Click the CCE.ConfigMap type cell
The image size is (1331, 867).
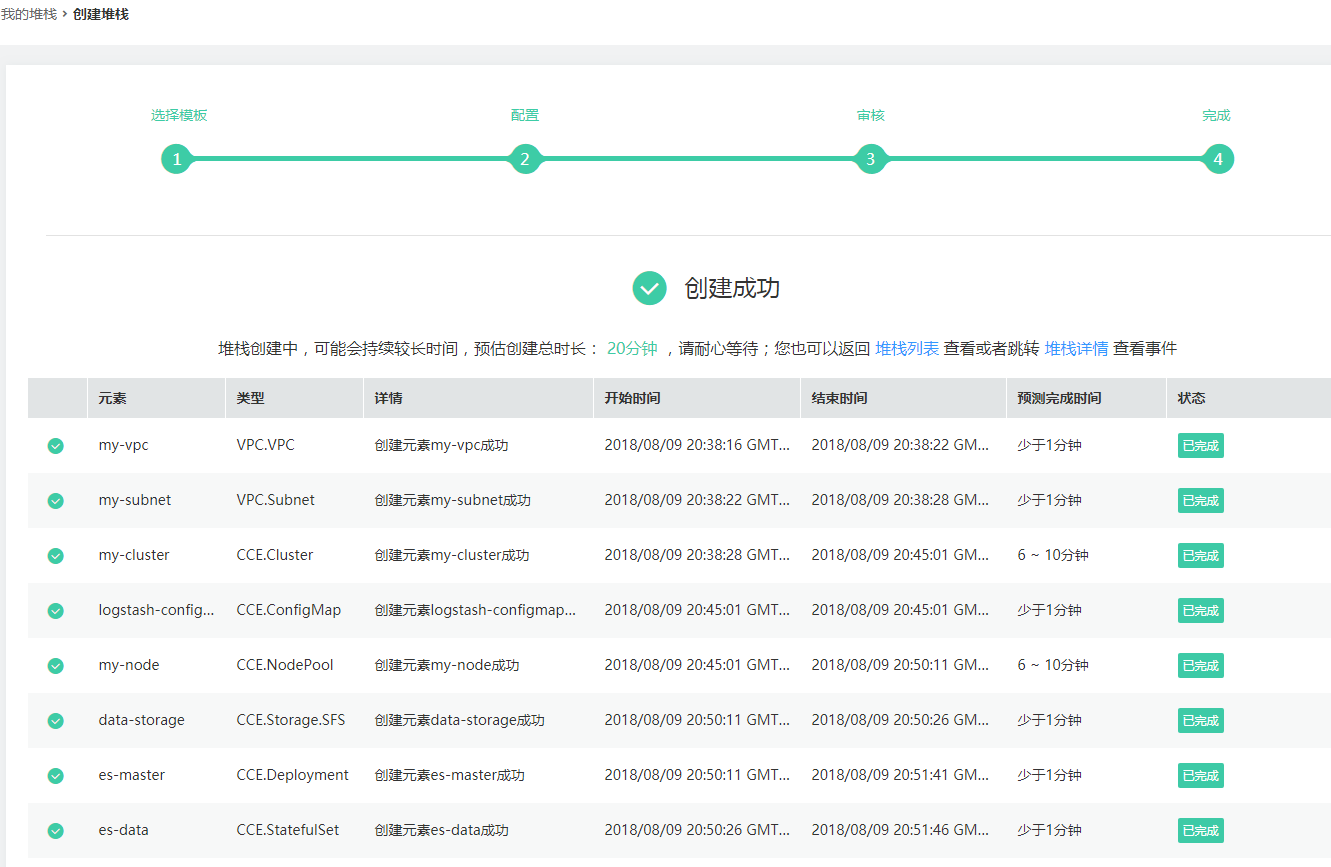tap(288, 610)
